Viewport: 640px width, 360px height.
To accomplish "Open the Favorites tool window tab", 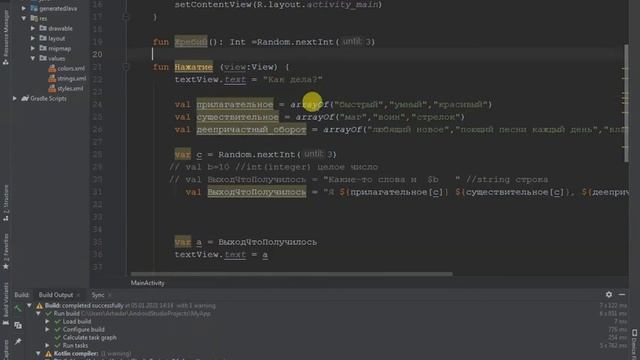I will pos(6,251).
